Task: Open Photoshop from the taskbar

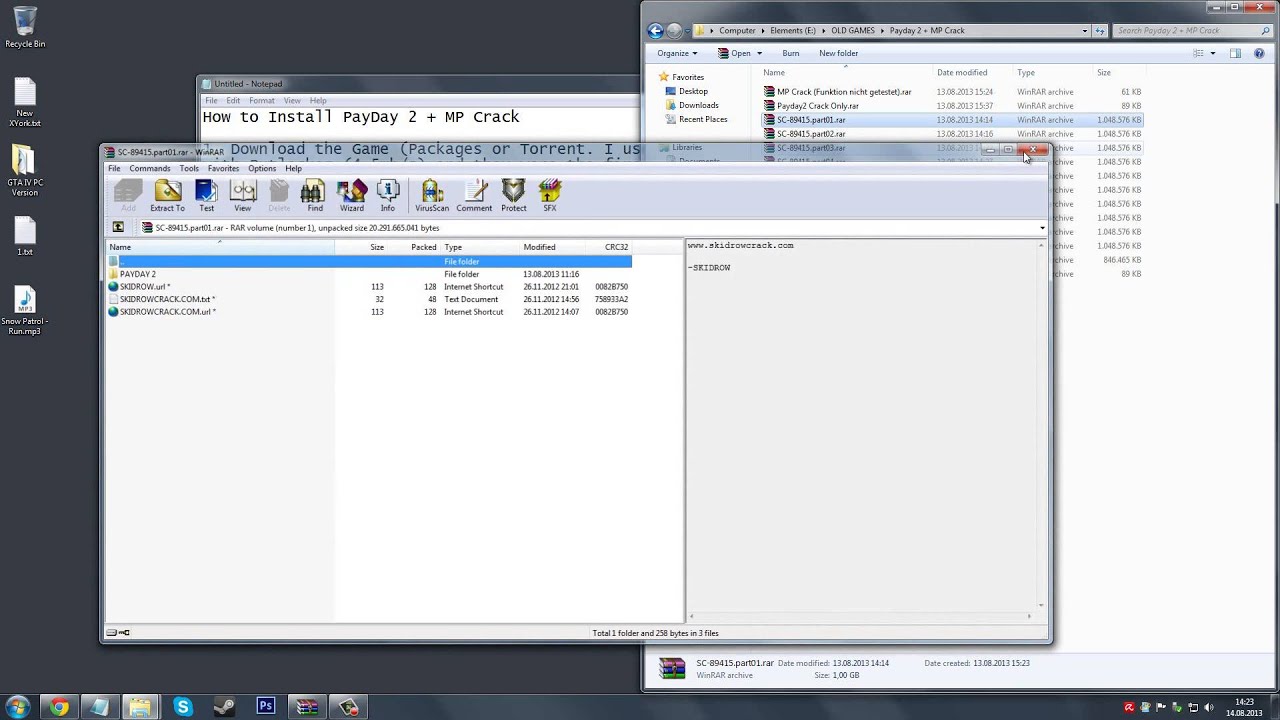Action: 266,707
